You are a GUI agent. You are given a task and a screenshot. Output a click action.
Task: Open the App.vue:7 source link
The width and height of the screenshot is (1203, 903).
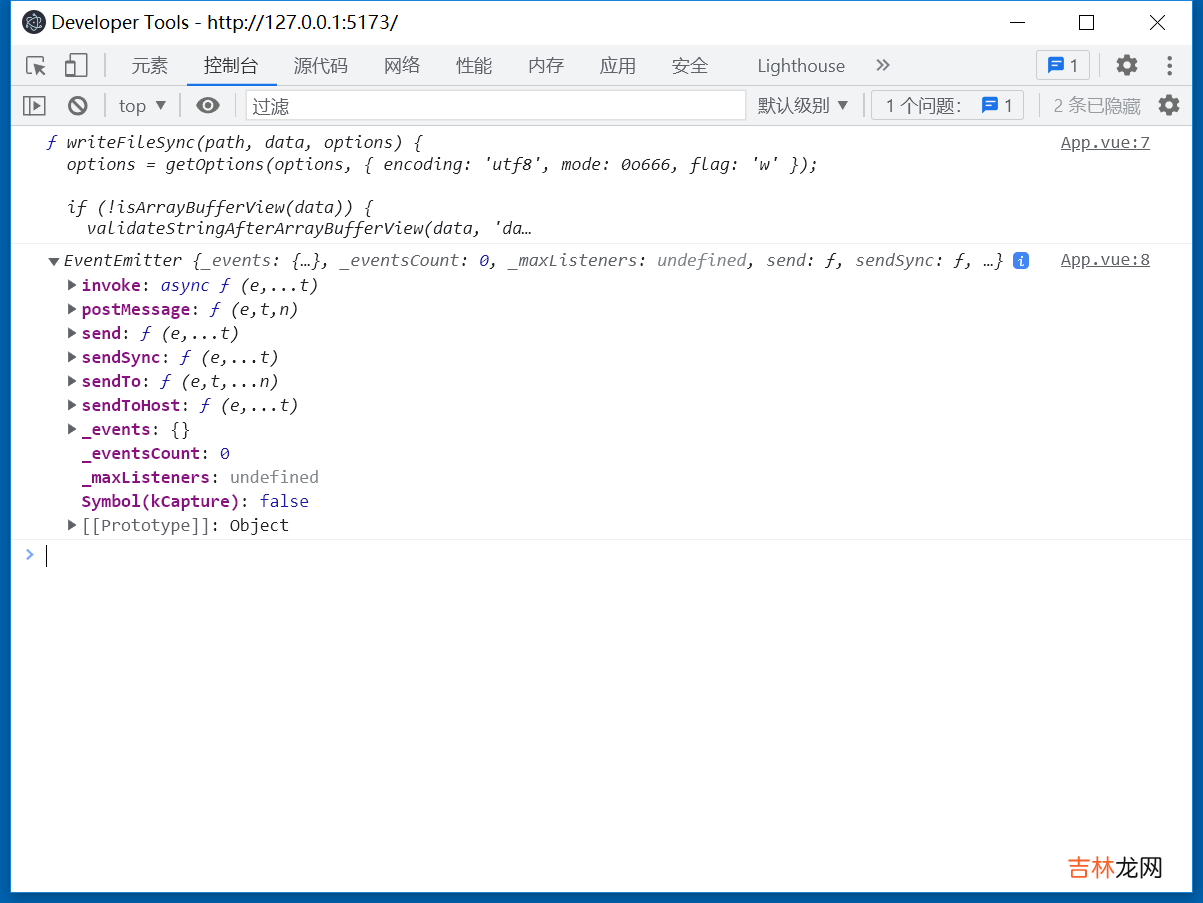1104,143
